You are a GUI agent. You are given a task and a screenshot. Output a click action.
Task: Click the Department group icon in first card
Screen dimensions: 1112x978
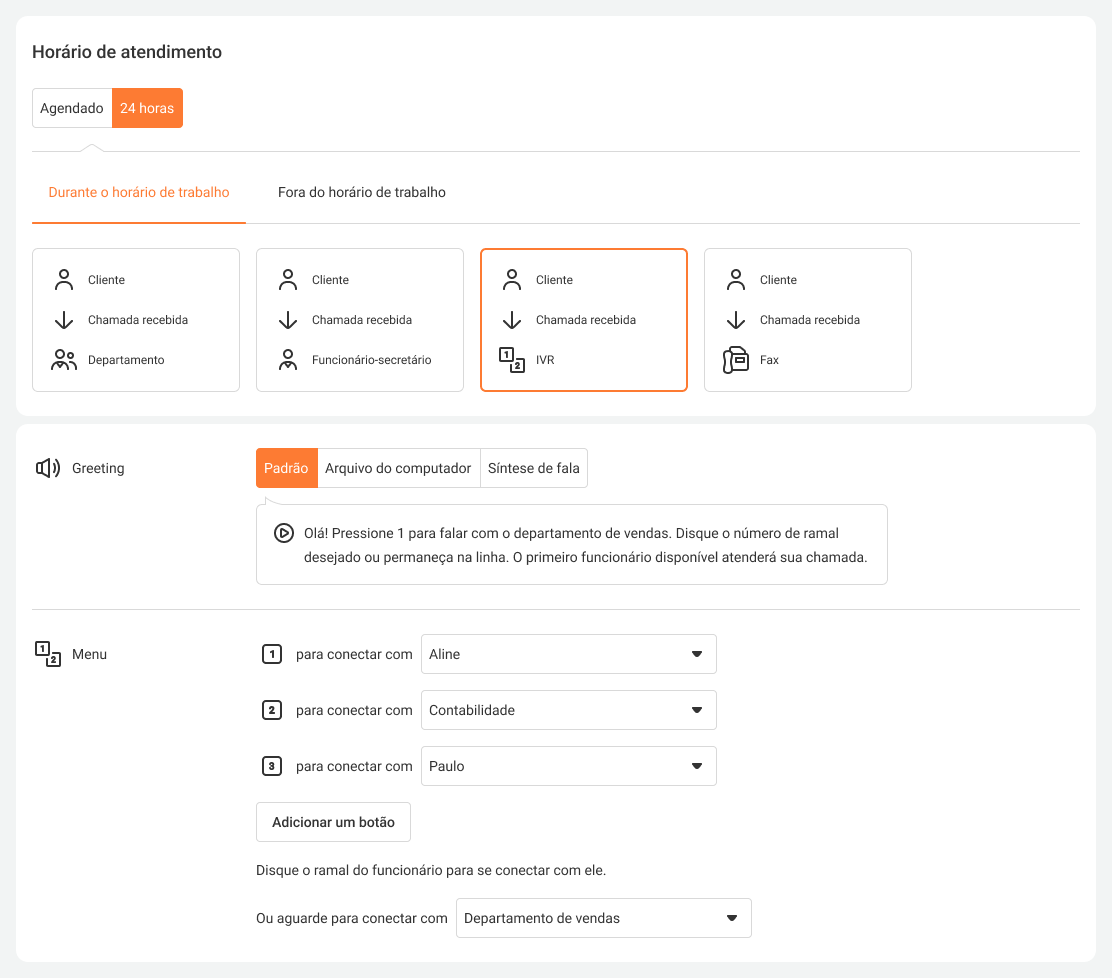[x=64, y=360]
